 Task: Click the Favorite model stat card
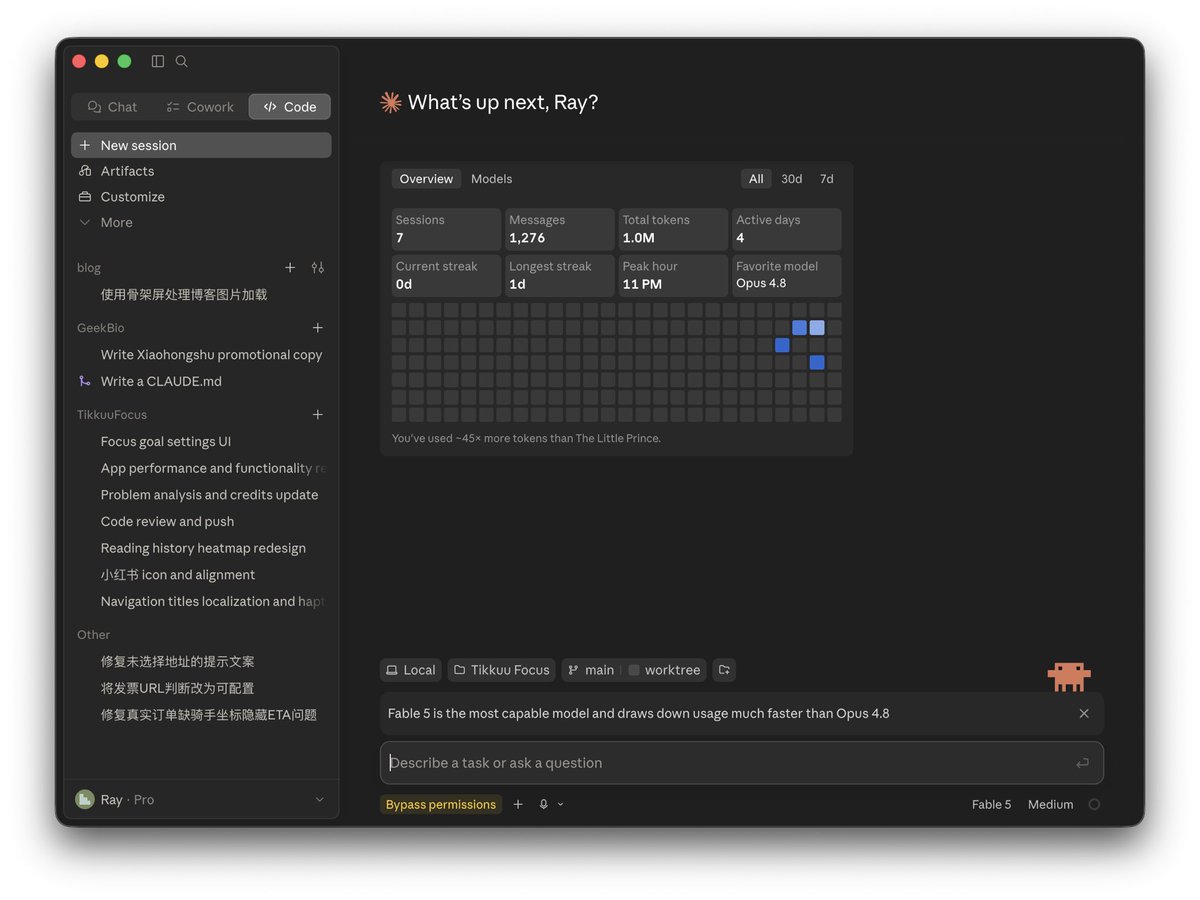click(787, 275)
